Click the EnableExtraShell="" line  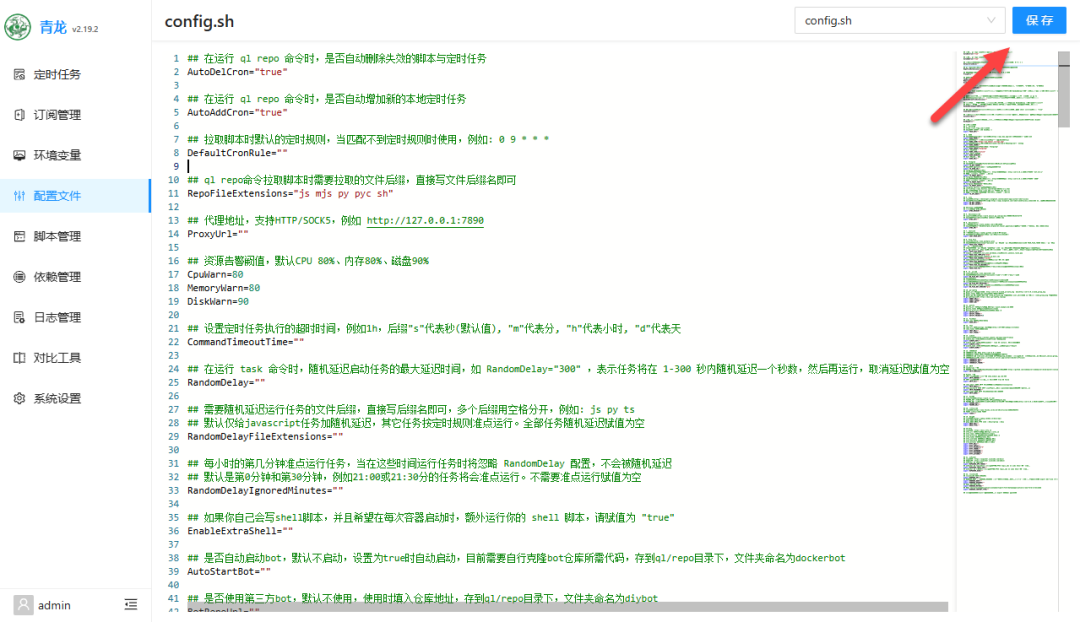(x=240, y=531)
